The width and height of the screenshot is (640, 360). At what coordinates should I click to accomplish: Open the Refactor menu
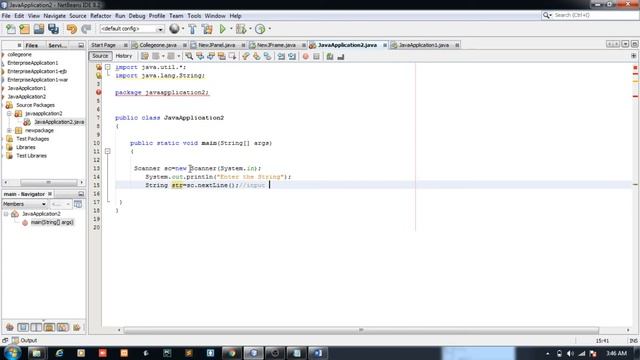(100, 16)
